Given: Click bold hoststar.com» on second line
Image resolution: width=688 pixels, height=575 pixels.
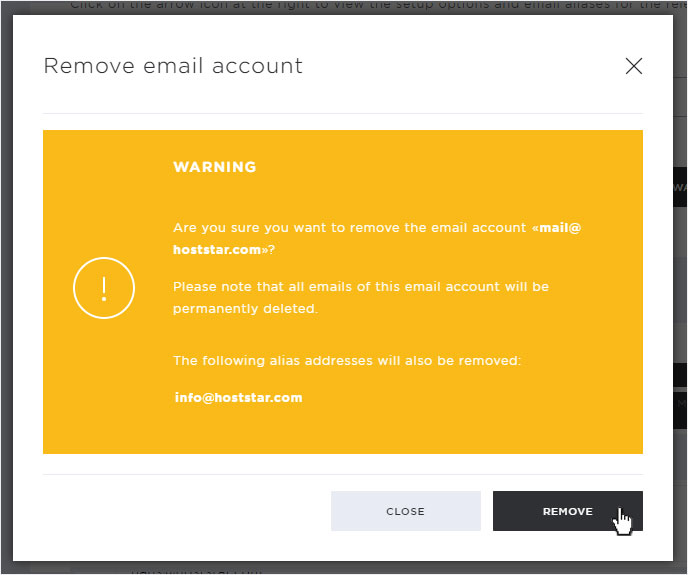Looking at the screenshot, I should [x=220, y=250].
